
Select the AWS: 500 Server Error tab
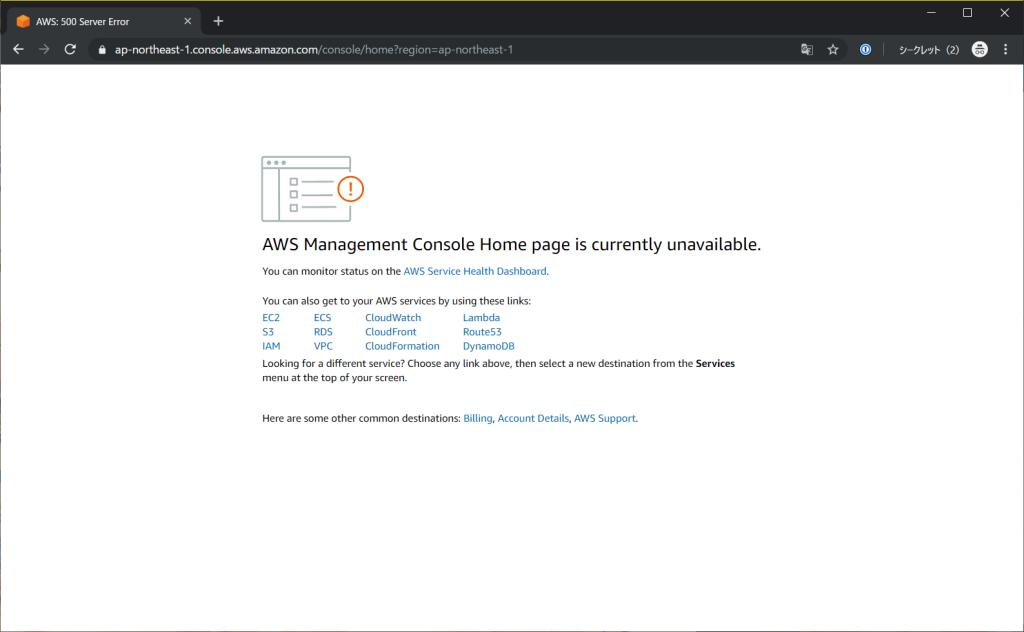(101, 21)
